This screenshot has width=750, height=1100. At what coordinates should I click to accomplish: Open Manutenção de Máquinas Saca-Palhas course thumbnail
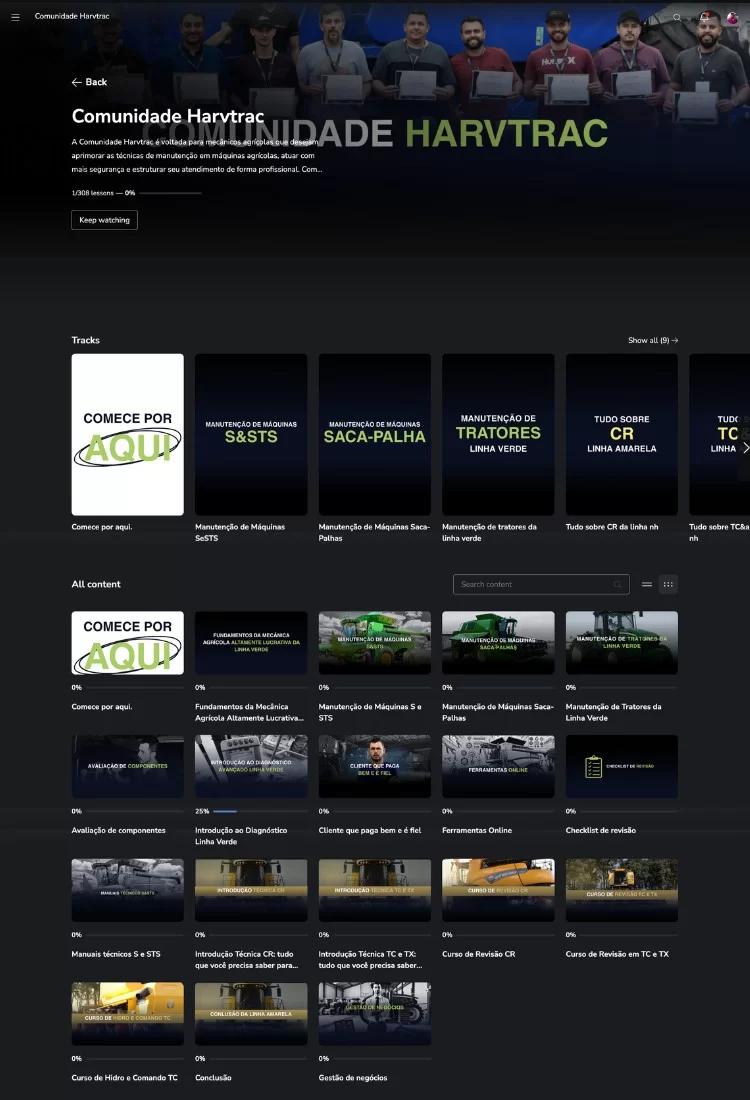tap(498, 643)
